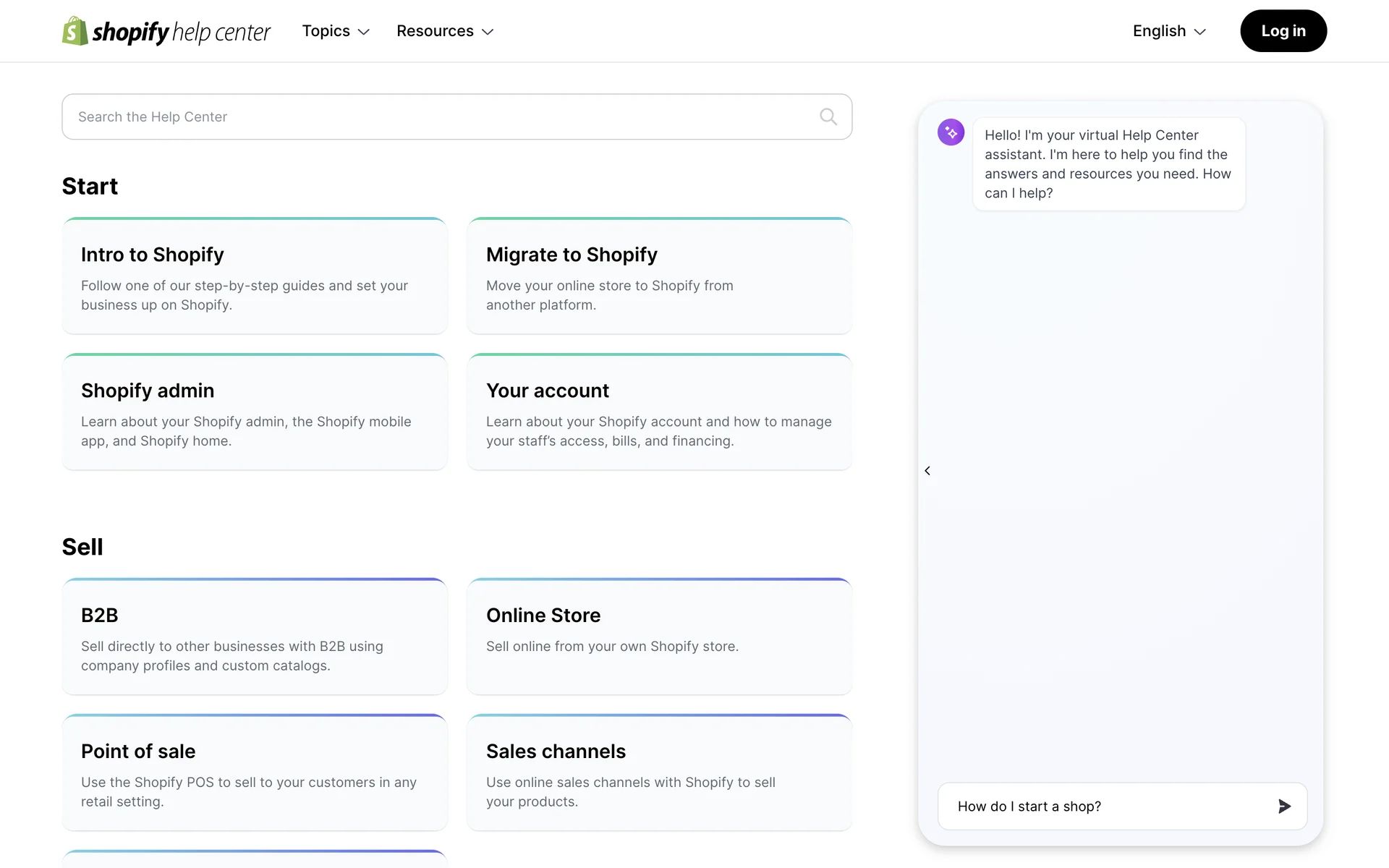The height and width of the screenshot is (868, 1389).
Task: Open the Online Store topic card
Action: (659, 637)
